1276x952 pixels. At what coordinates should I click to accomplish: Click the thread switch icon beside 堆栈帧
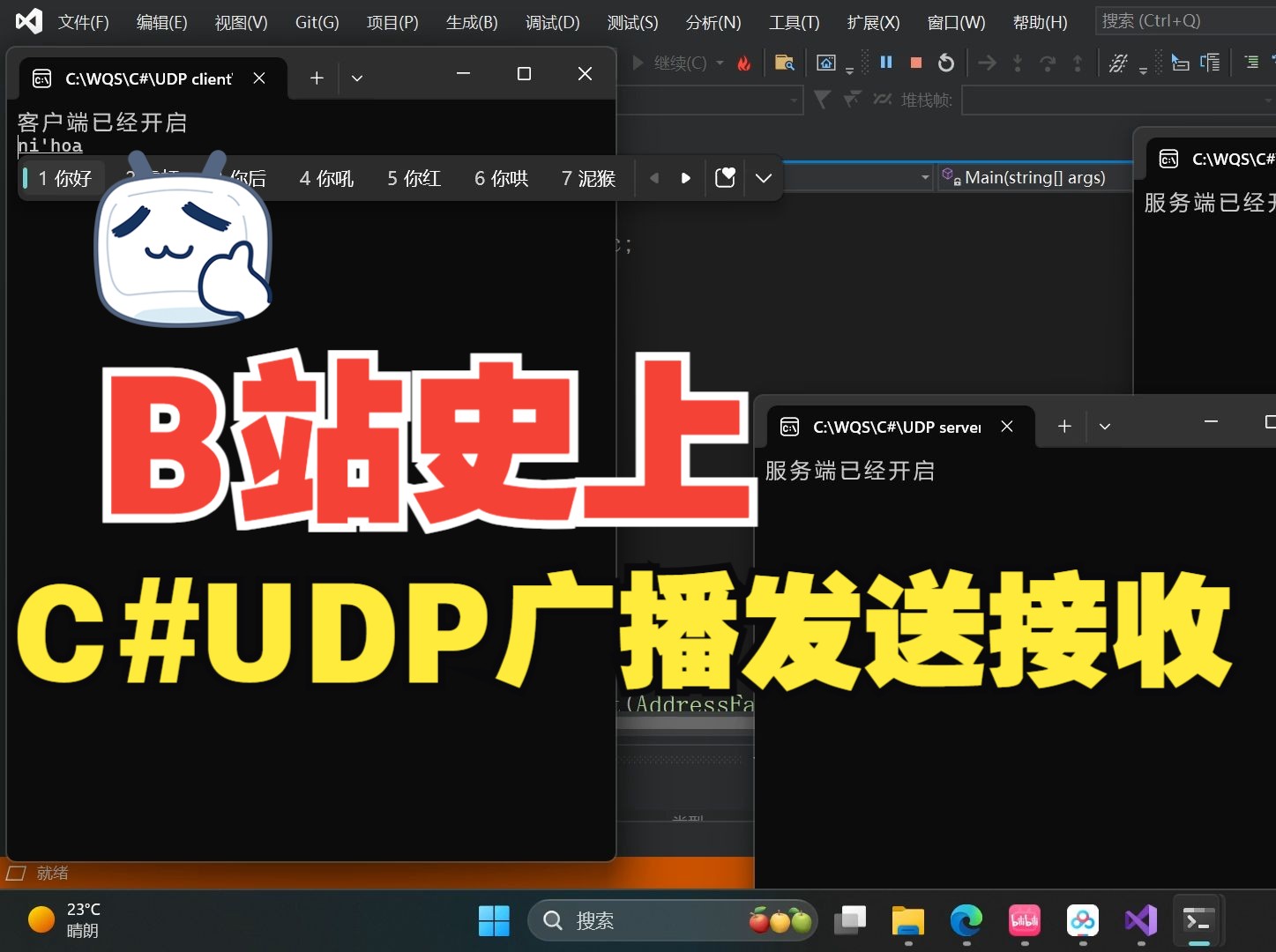tap(882, 100)
